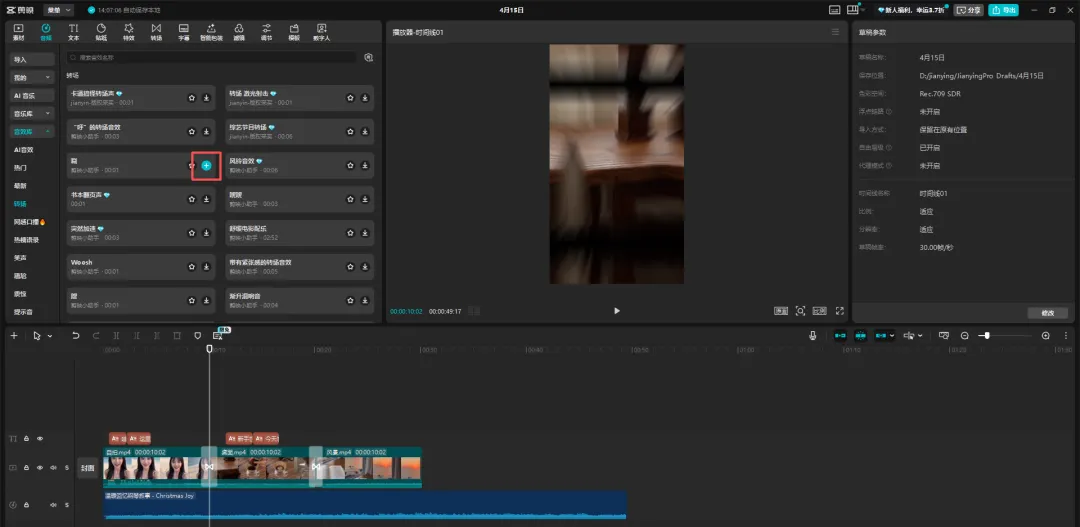Enter fullscreen preview in the player
This screenshot has height=527, width=1080.
(840, 311)
